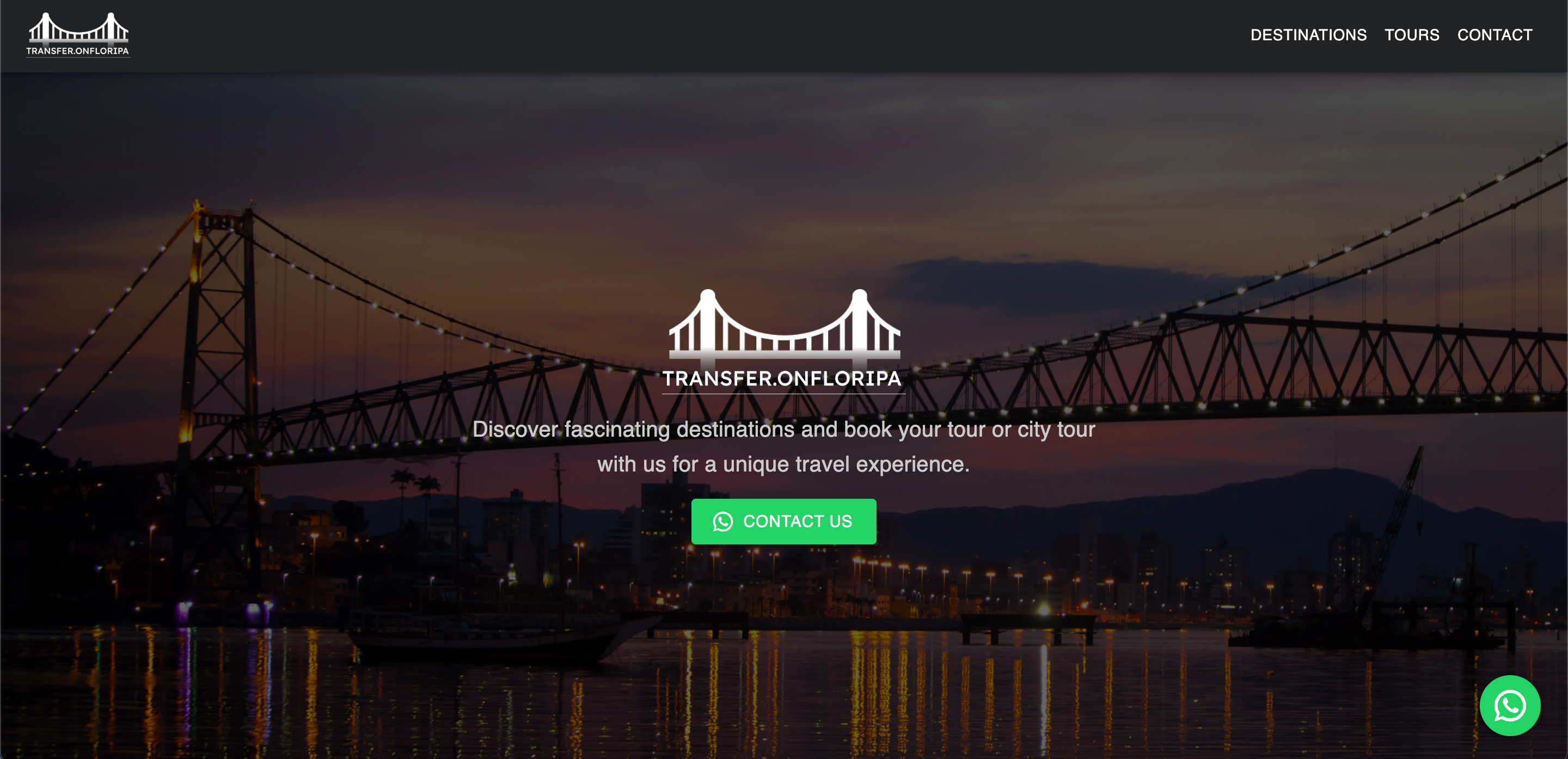Viewport: 1568px width, 759px height.
Task: Open the Tours navigation link
Action: point(1412,35)
